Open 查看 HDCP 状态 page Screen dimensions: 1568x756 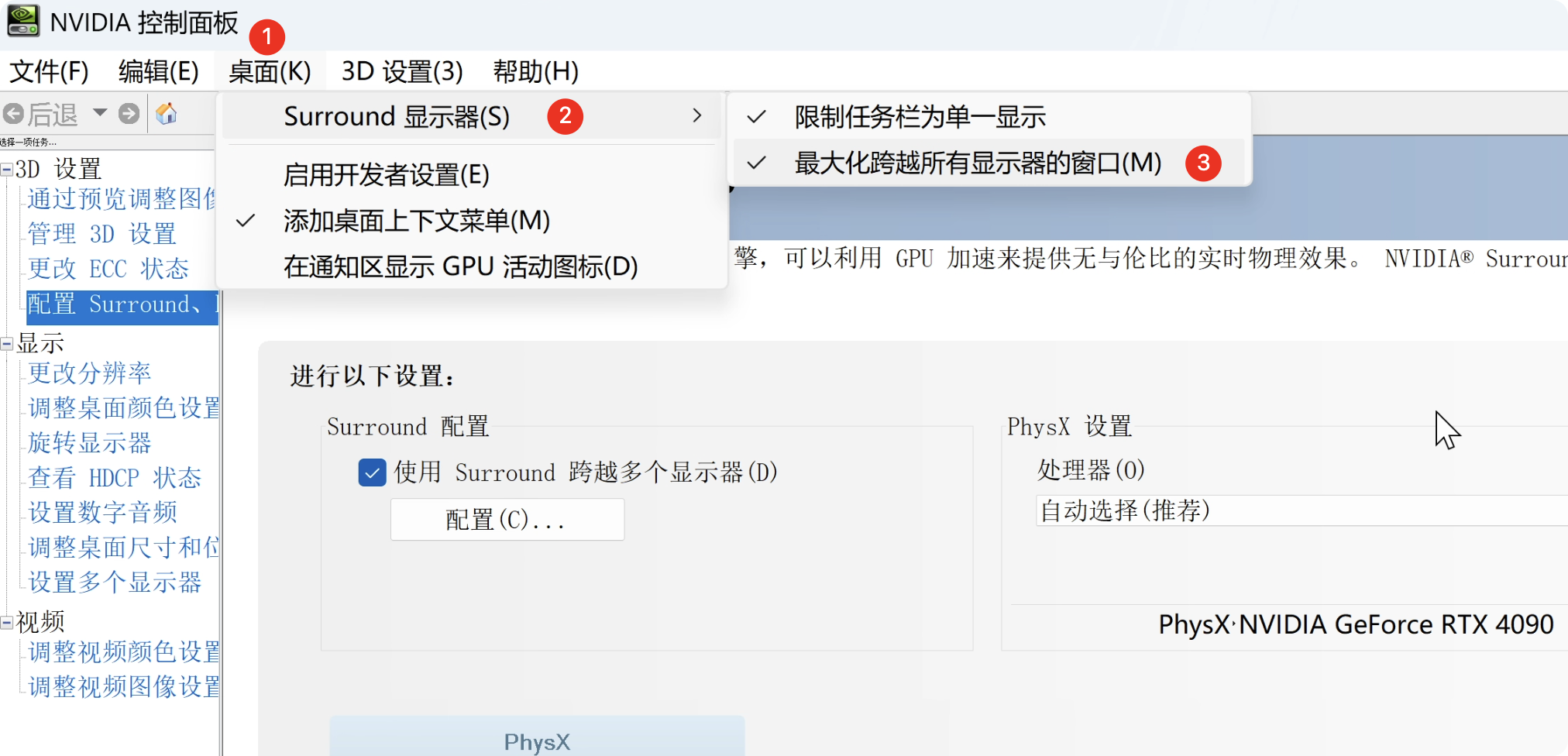(115, 478)
